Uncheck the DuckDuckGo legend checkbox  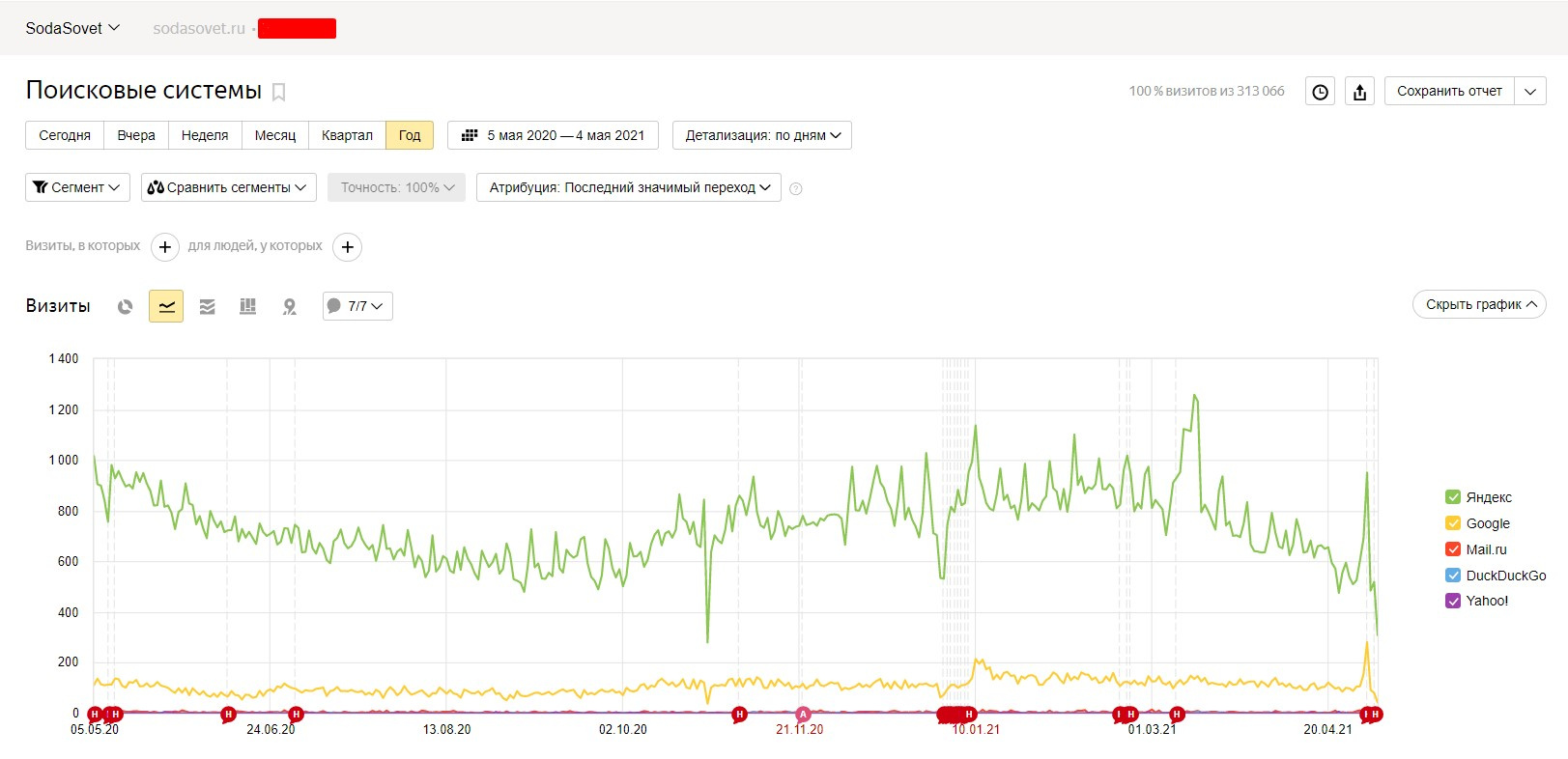[1452, 576]
